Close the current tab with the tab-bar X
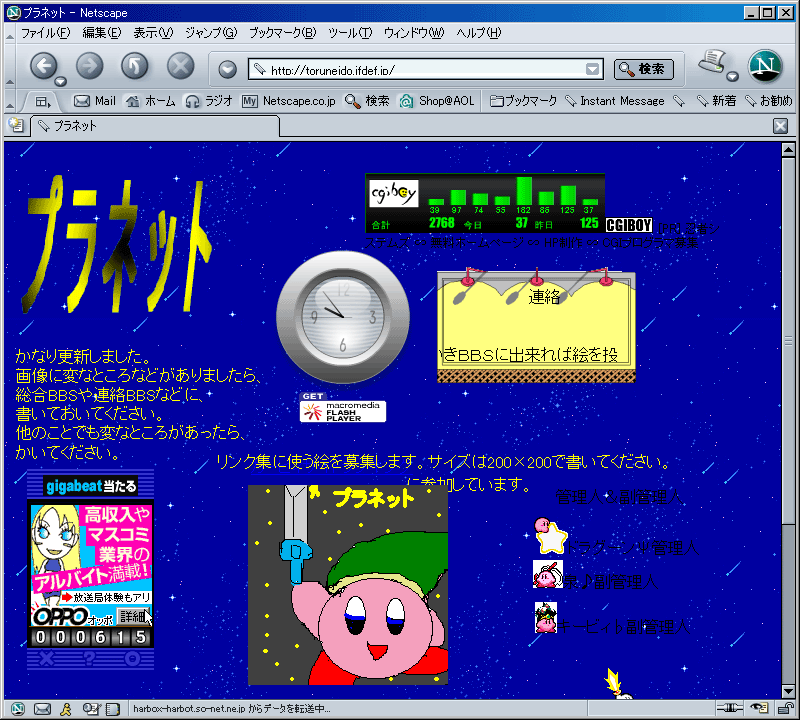This screenshot has height=720, width=800. (780, 126)
